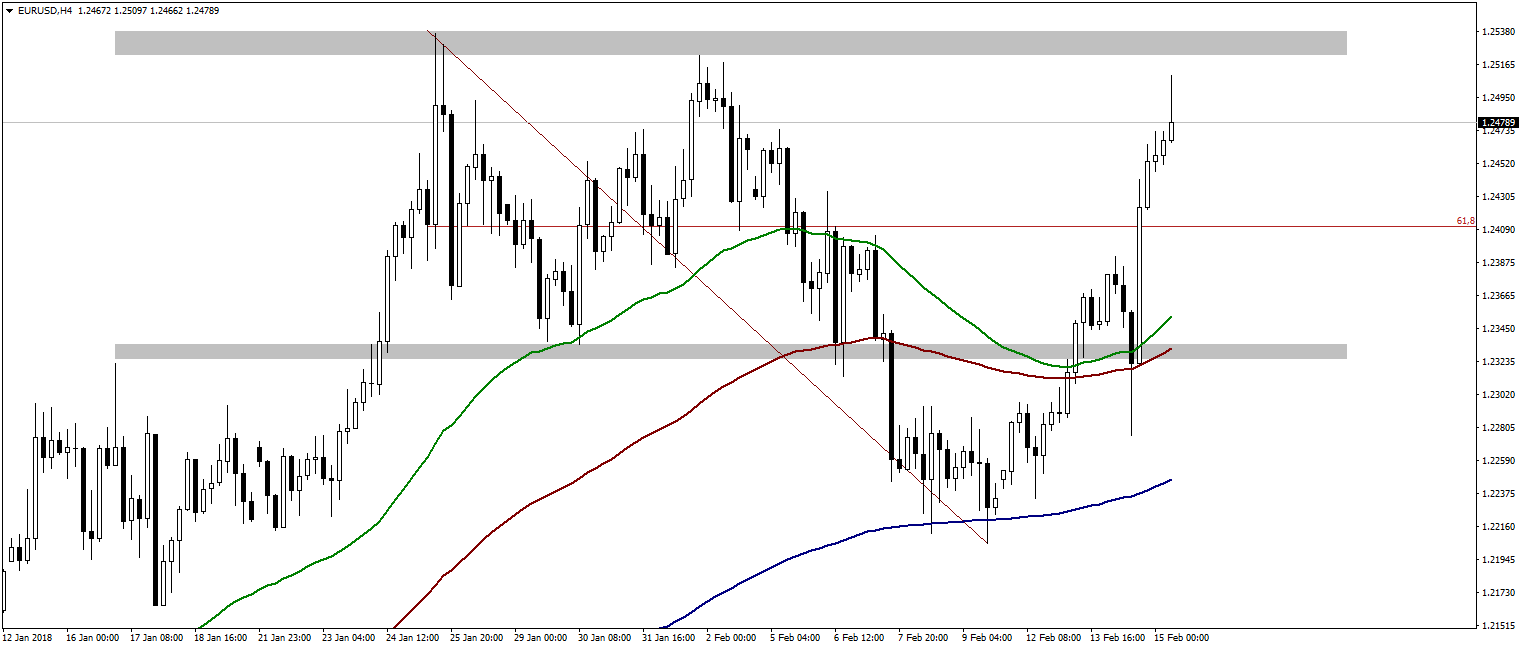Image resolution: width=1519 pixels, height=649 pixels.
Task: Click the 1.23450 price axis label
Action: point(1496,329)
